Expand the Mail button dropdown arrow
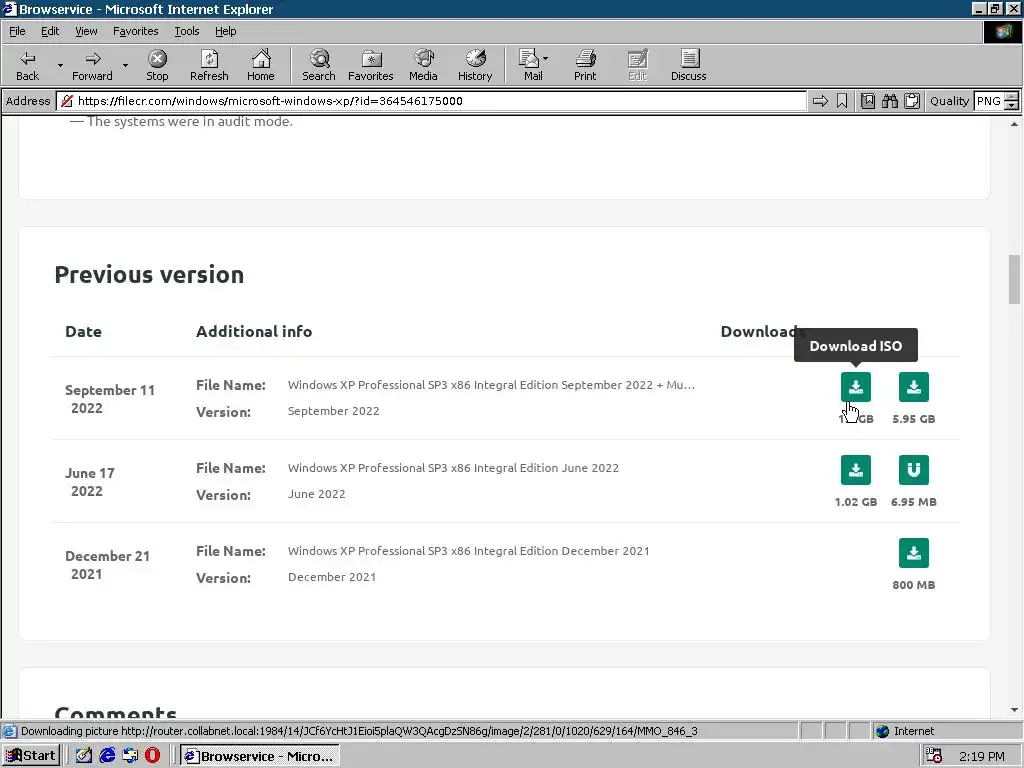Image resolution: width=1024 pixels, height=768 pixels. click(545, 59)
